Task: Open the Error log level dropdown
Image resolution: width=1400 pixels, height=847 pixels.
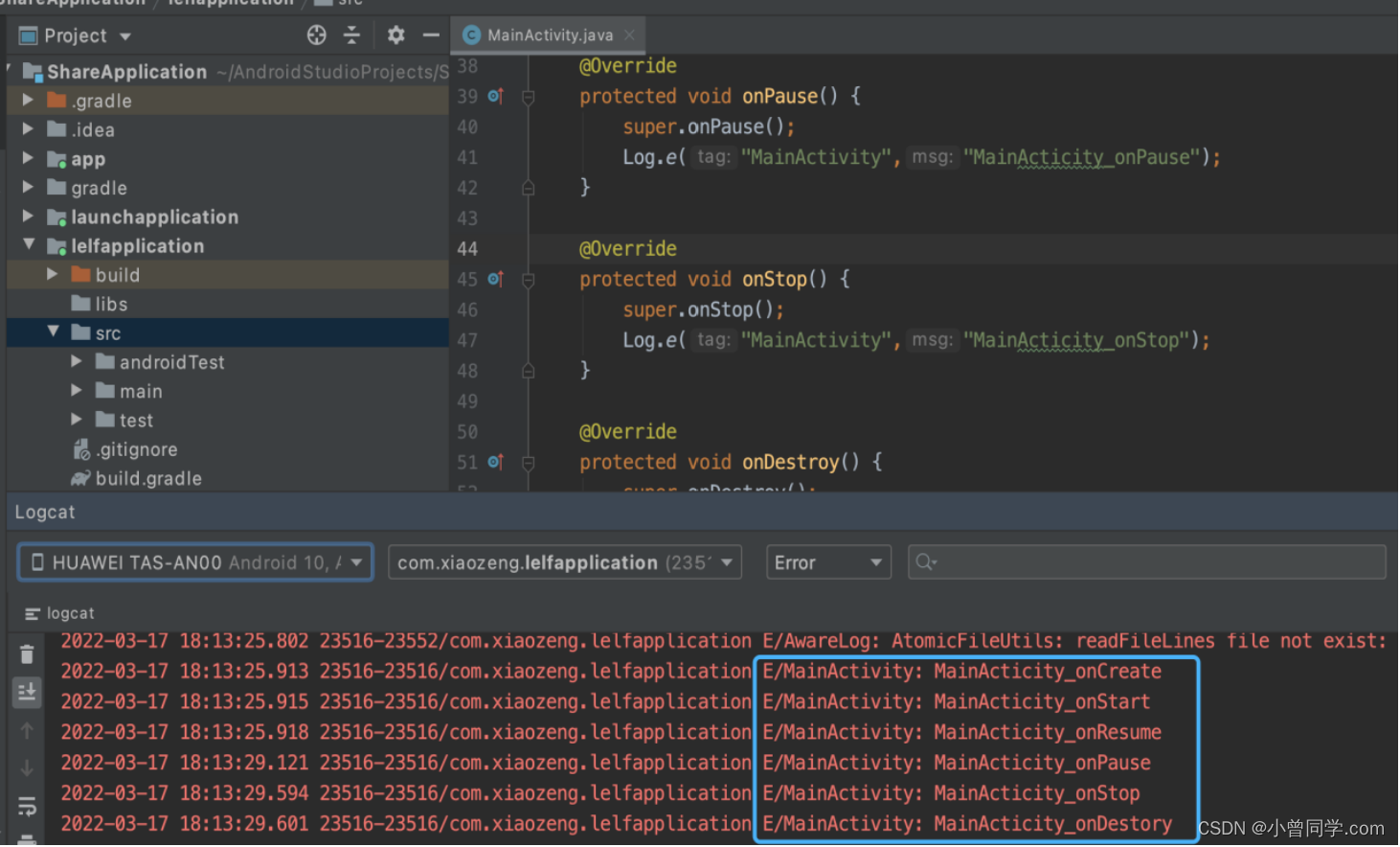Action: (x=828, y=562)
